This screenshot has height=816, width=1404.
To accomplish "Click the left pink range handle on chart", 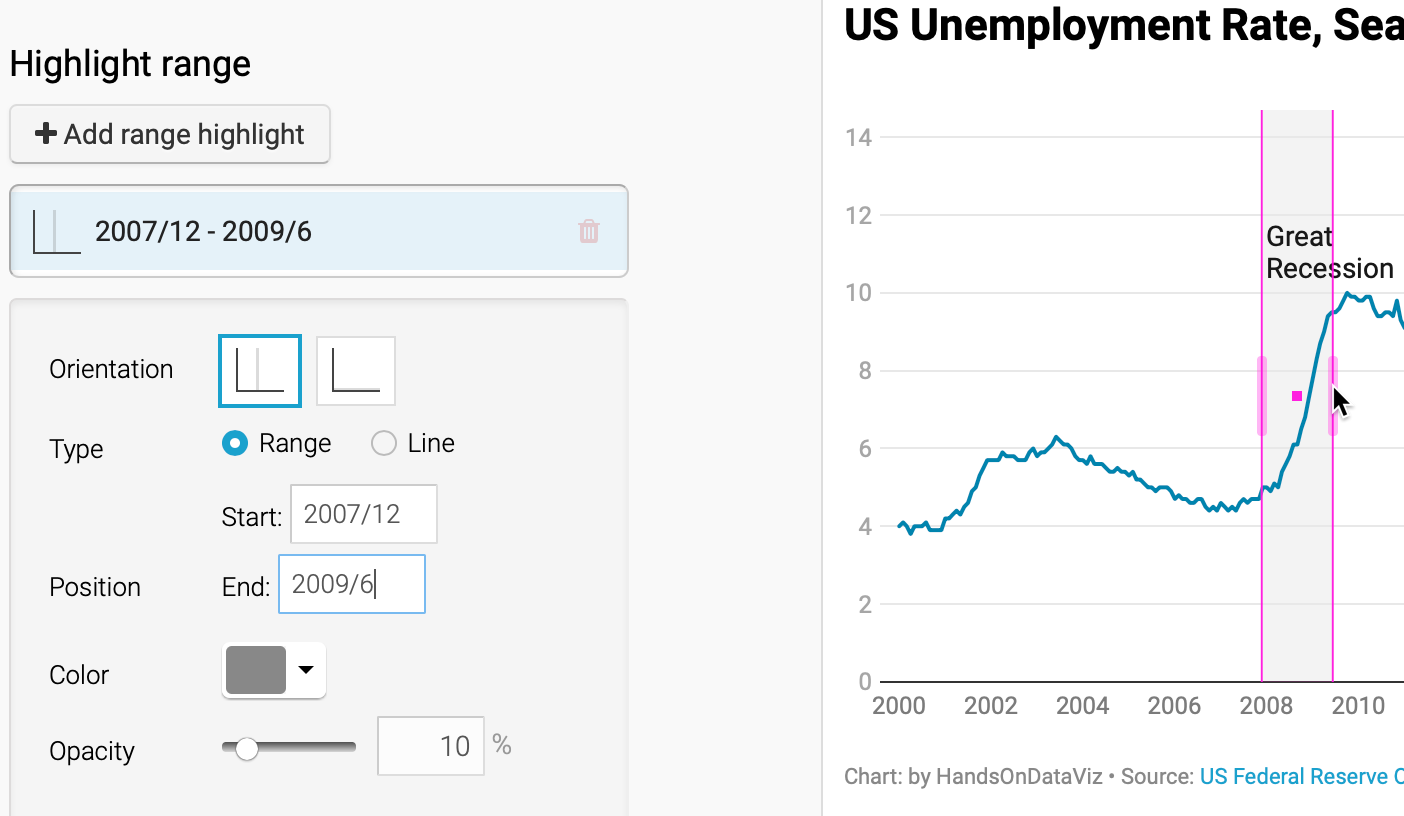I will pyautogui.click(x=1262, y=396).
